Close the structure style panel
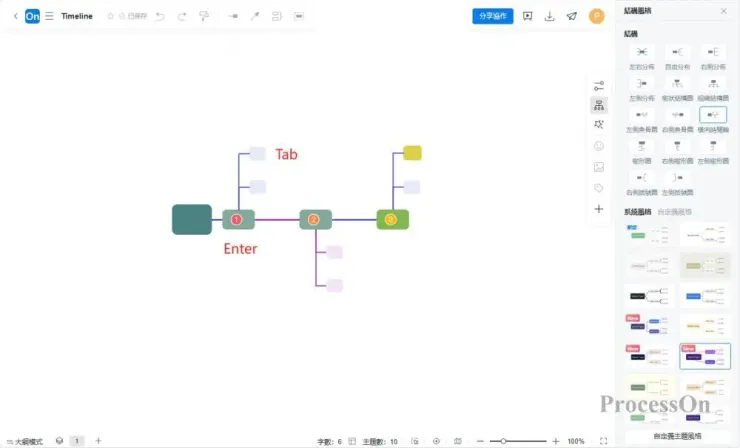The image size is (740, 448). (723, 11)
